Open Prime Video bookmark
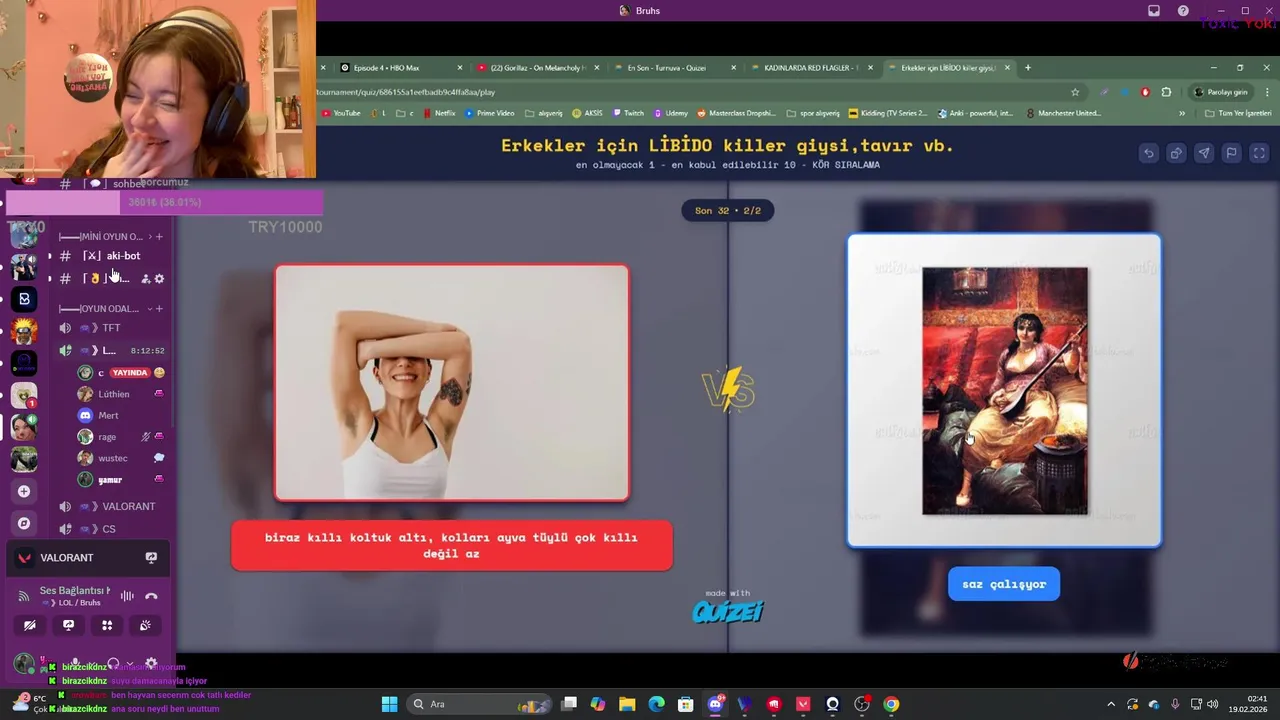The height and width of the screenshot is (720, 1280). click(490, 113)
